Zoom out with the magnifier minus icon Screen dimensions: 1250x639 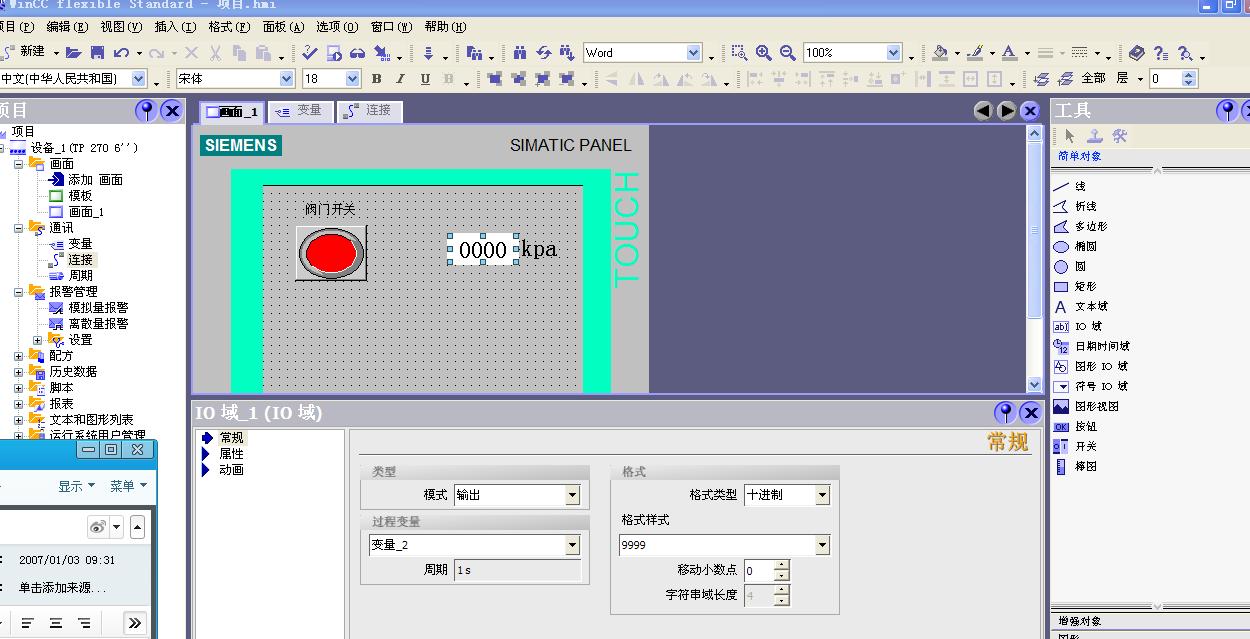[787, 52]
